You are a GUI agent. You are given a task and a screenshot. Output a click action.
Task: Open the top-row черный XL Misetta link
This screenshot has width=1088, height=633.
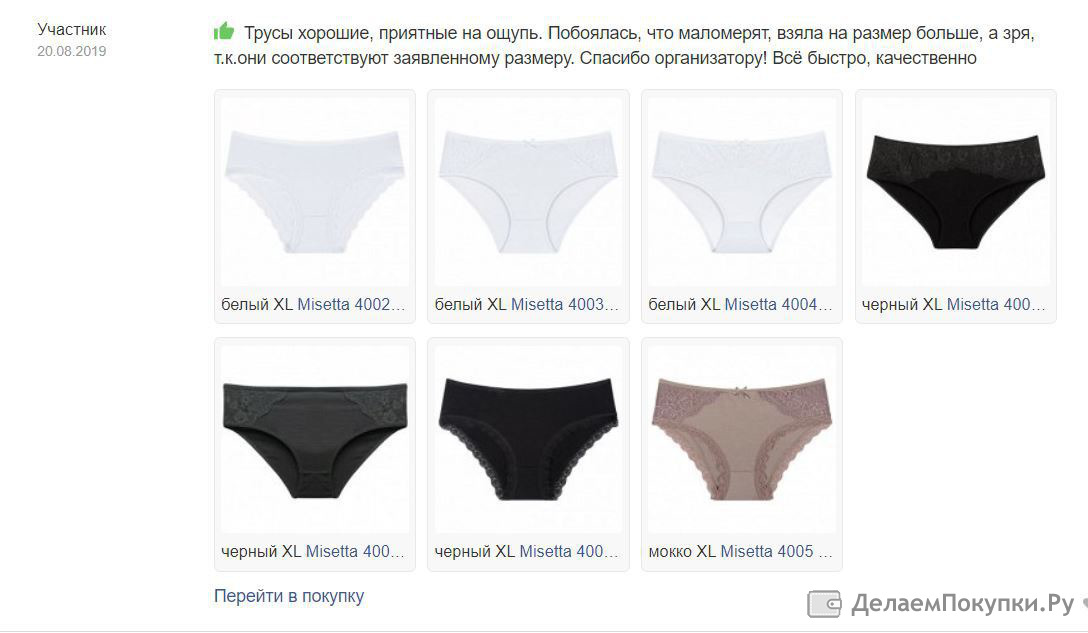pyautogui.click(x=953, y=305)
